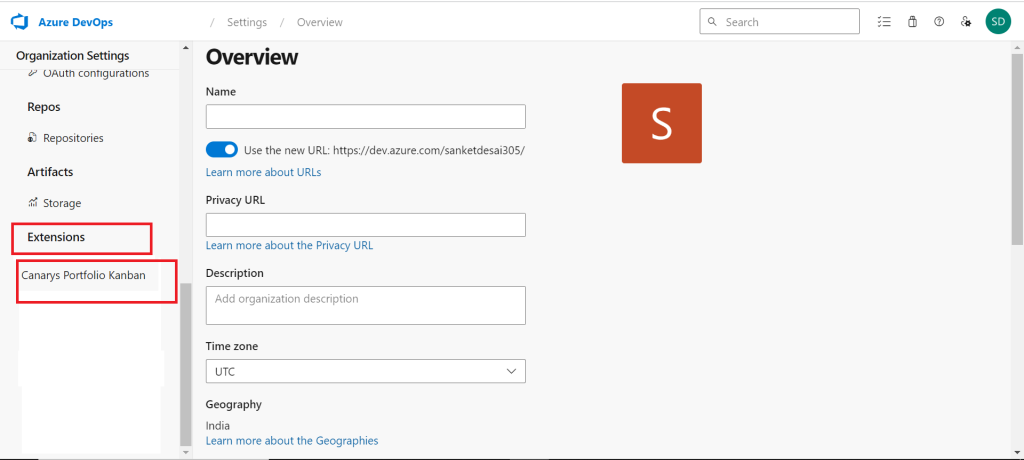Open Learn more about the Geographies link
The image size is (1024, 460).
pos(292,441)
